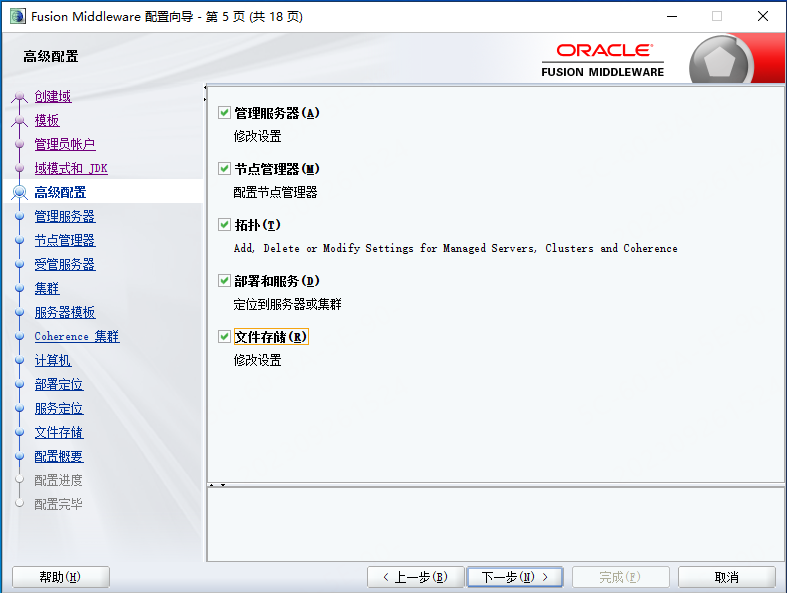Viewport: 787px width, 593px height.
Task: Open the 受管服务器 step
Action: click(x=65, y=264)
